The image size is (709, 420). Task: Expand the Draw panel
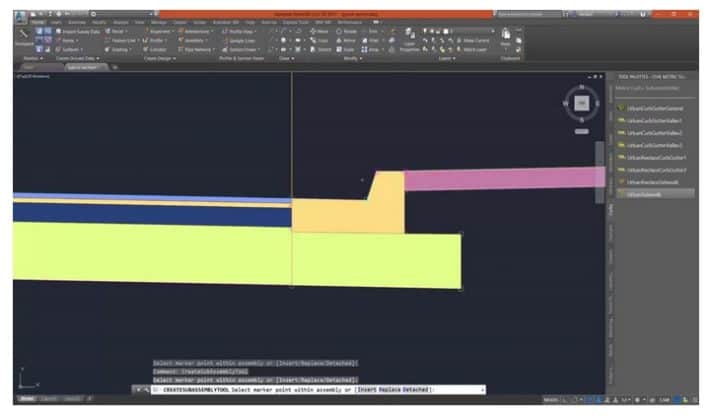(x=286, y=59)
